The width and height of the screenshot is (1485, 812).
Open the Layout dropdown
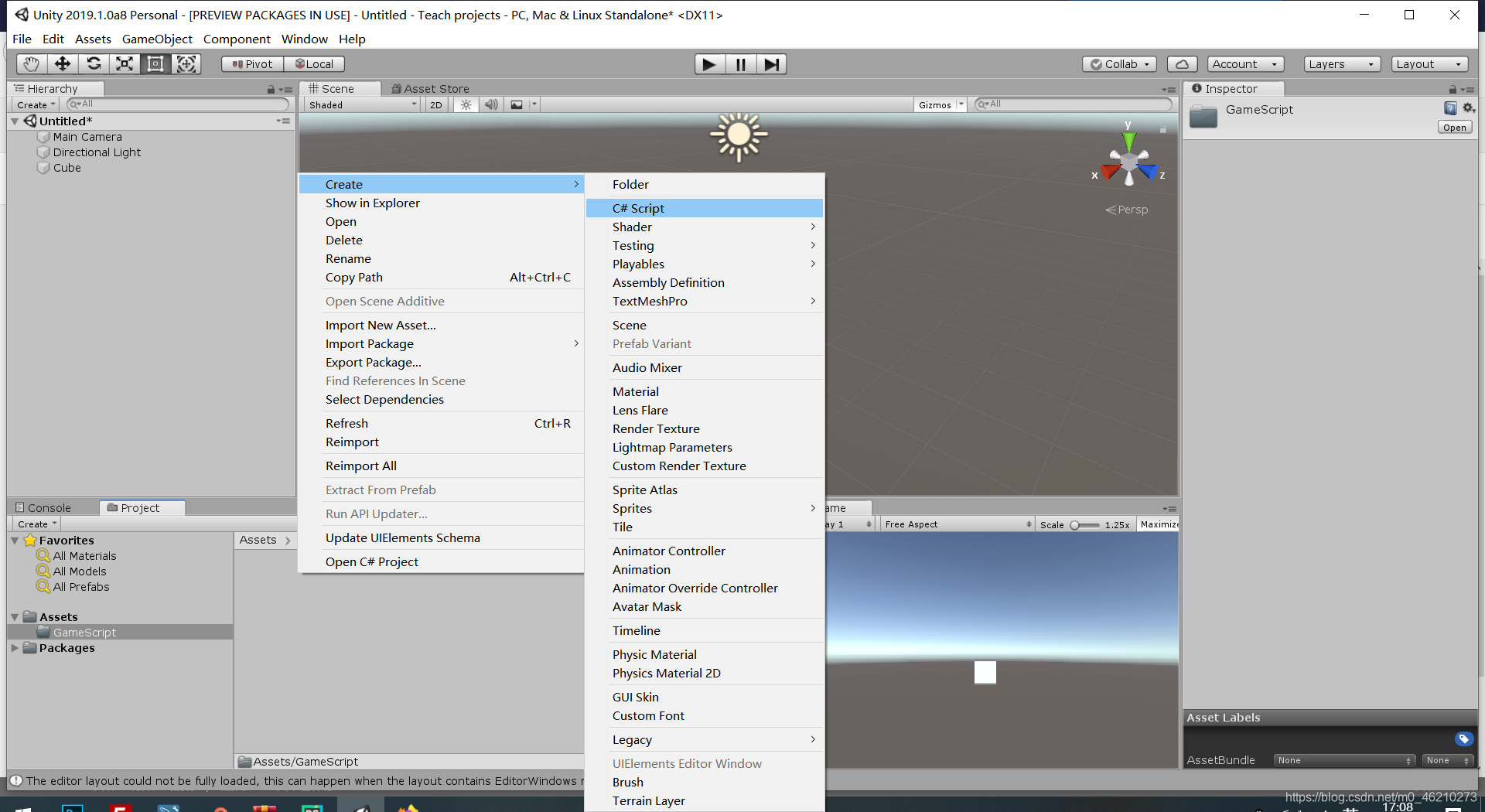(x=1429, y=64)
